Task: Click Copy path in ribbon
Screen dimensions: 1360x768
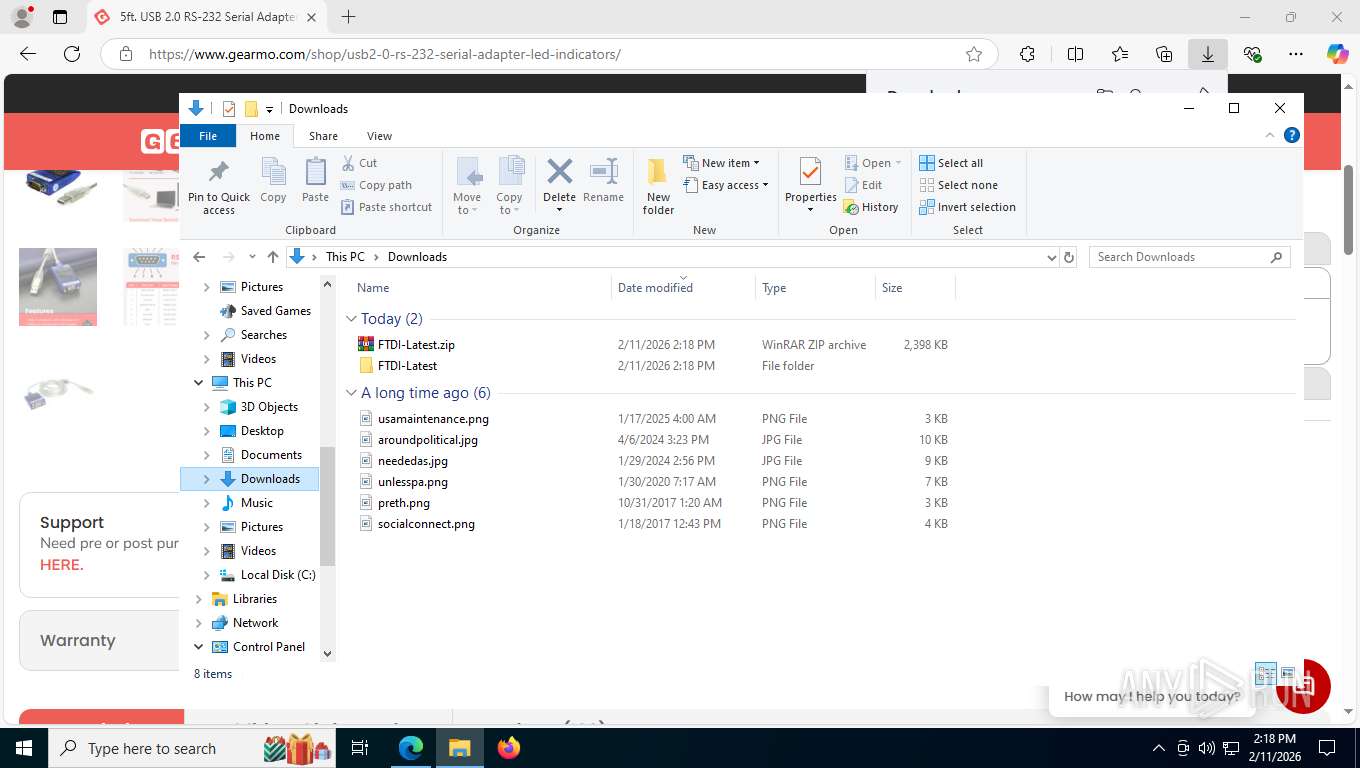Action: [x=376, y=185]
